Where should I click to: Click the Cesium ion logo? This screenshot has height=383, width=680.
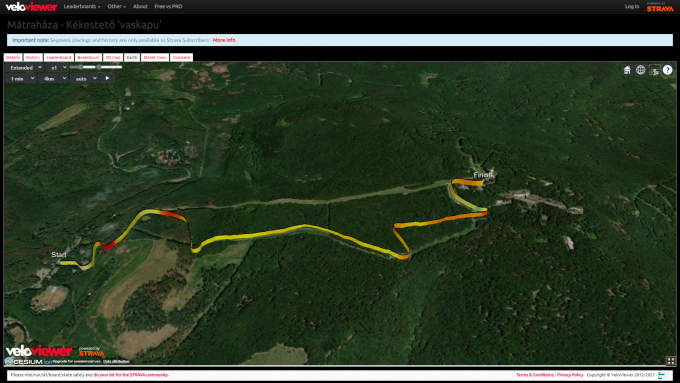28,361
